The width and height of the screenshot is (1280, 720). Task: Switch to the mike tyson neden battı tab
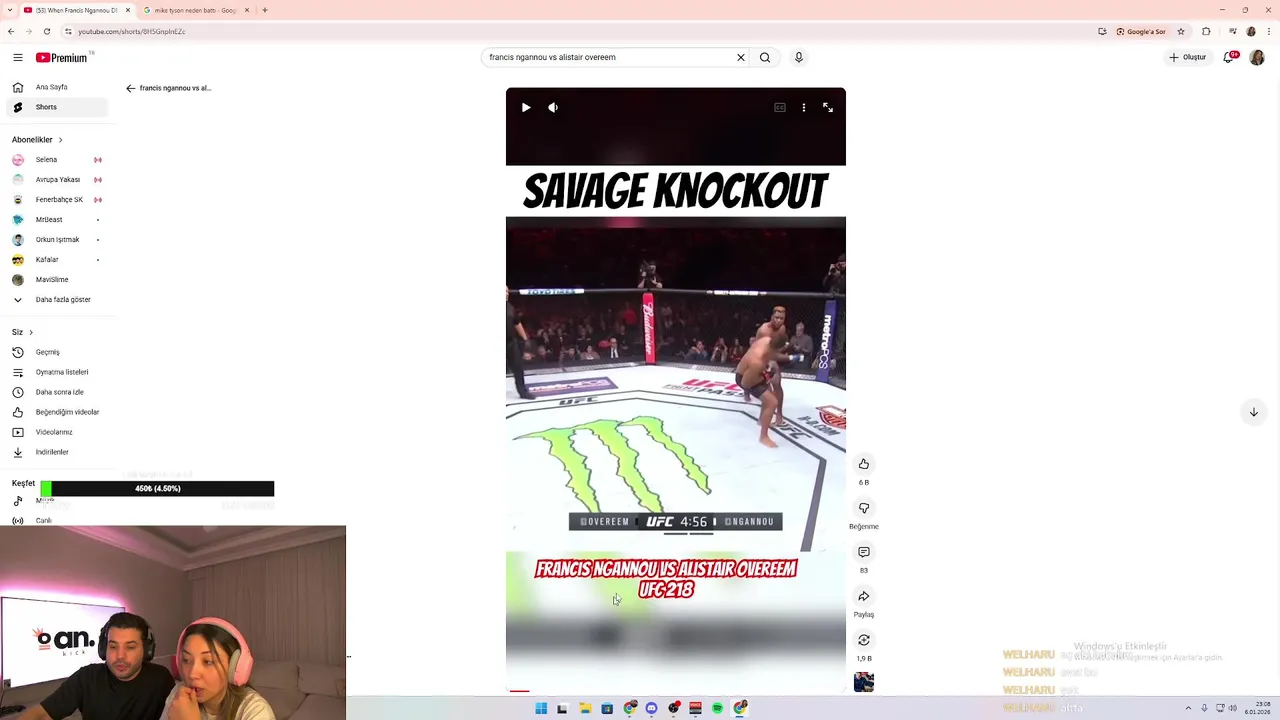click(196, 10)
